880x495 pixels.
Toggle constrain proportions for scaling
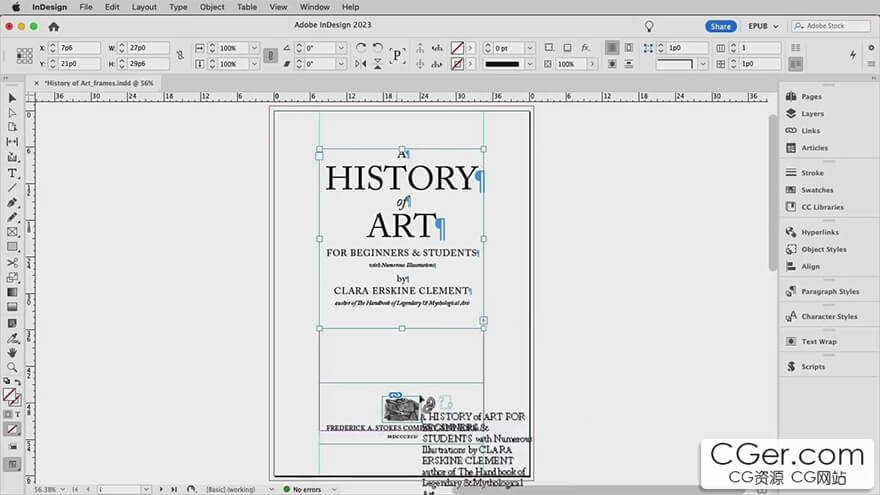tap(271, 56)
